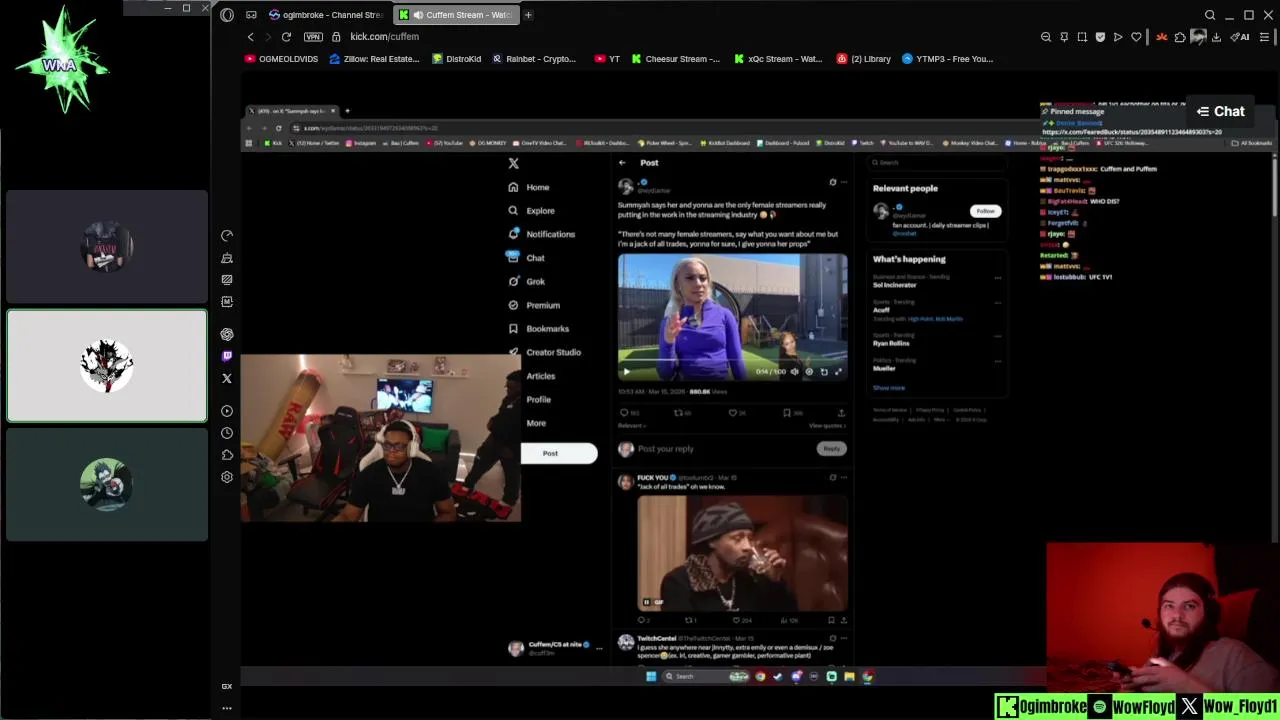Click the heart bookmark icon in address bar
The image size is (1280, 720).
pyautogui.click(x=1136, y=37)
